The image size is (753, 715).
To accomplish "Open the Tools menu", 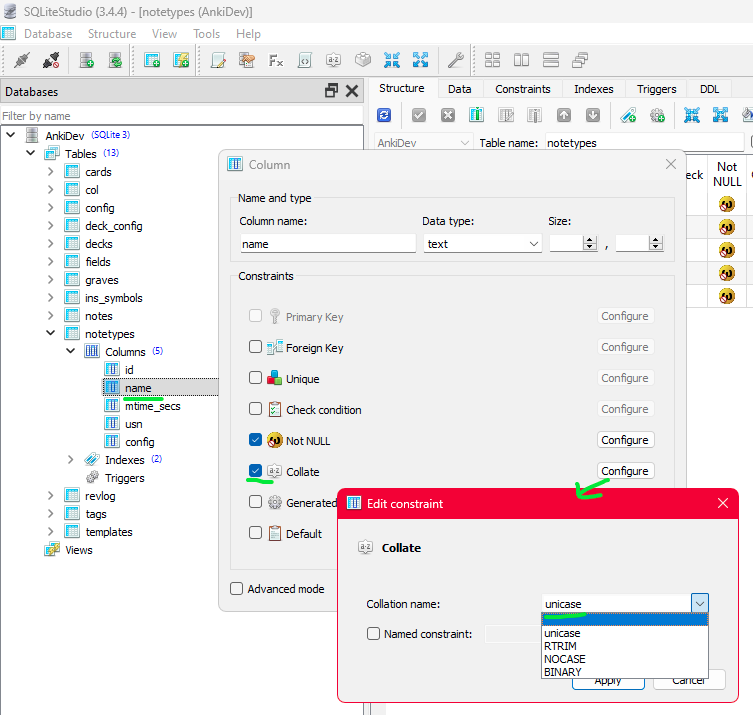I will click(206, 34).
